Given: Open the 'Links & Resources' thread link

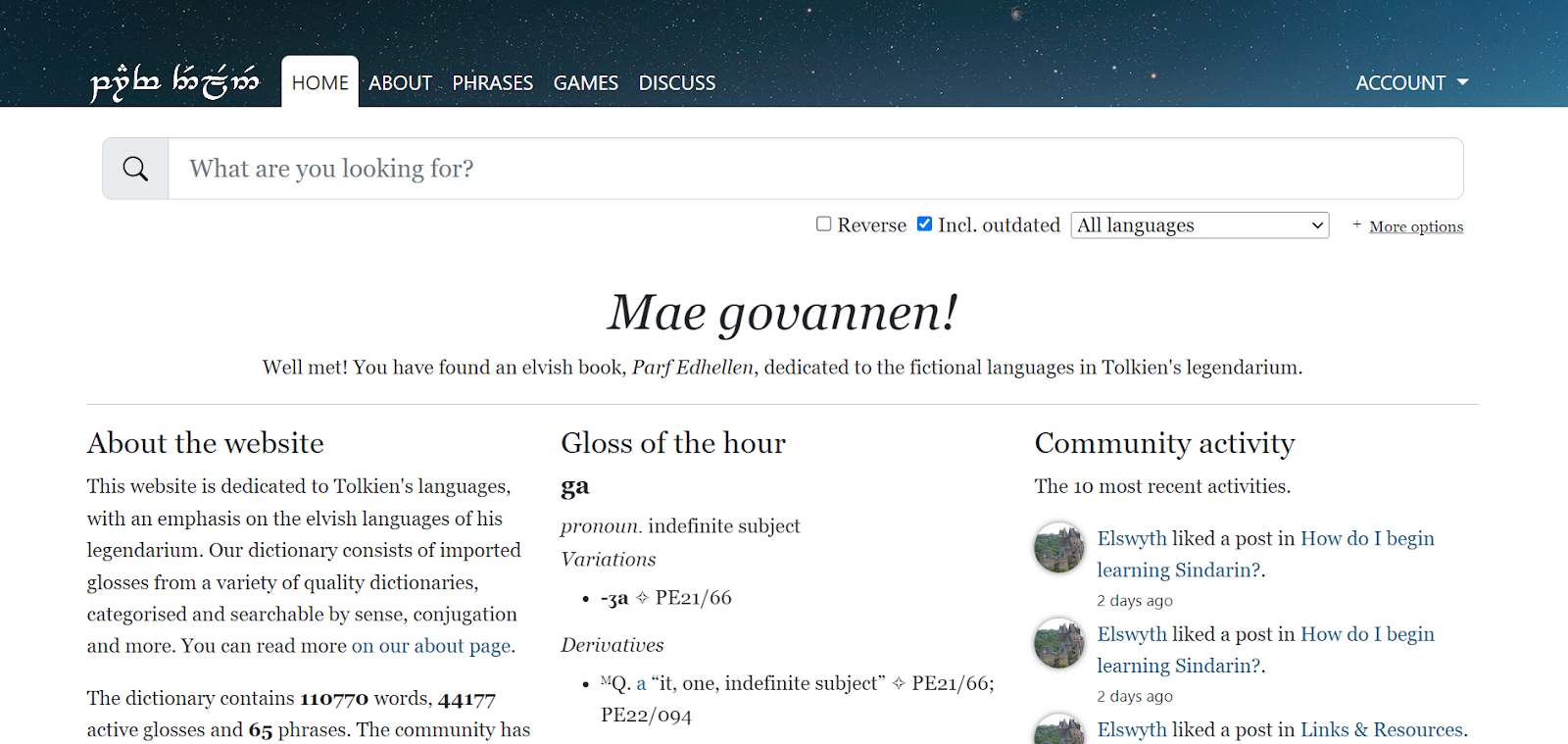Looking at the screenshot, I should pos(1382,729).
